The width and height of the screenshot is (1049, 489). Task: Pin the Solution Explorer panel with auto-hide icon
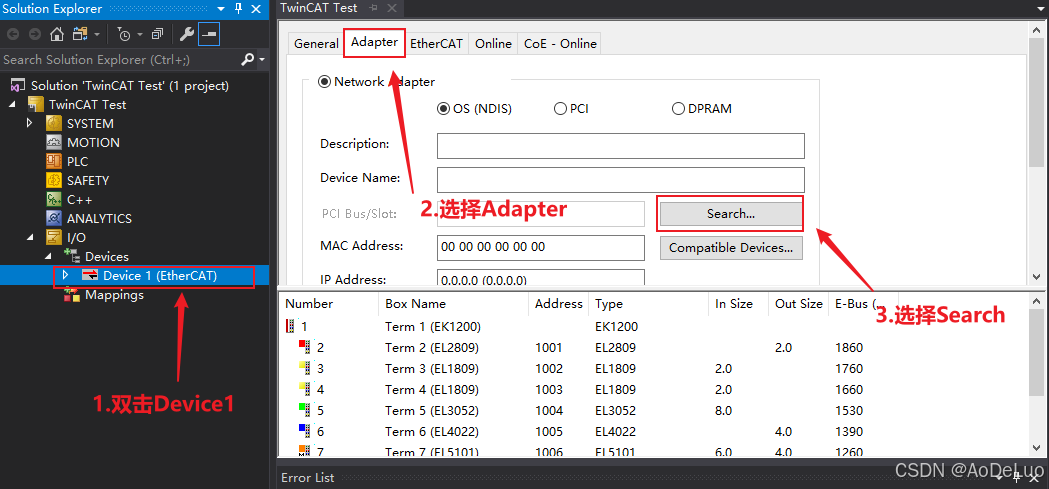(x=238, y=9)
